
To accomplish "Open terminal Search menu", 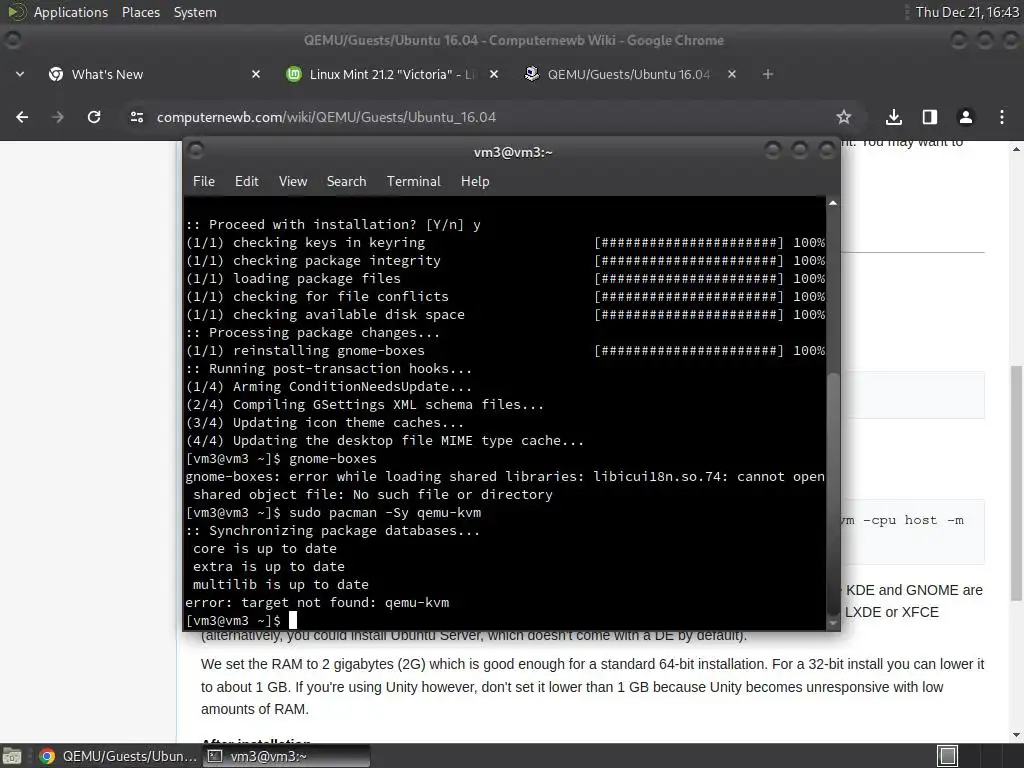I will 346,182.
